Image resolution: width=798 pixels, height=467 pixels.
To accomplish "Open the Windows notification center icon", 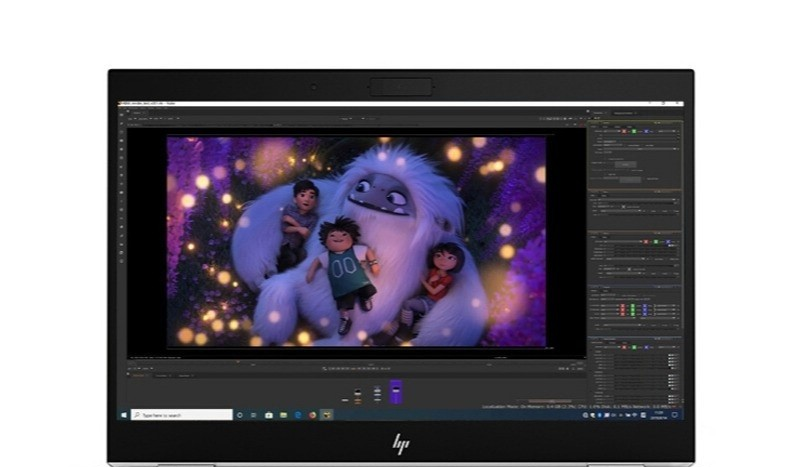I will pos(675,415).
